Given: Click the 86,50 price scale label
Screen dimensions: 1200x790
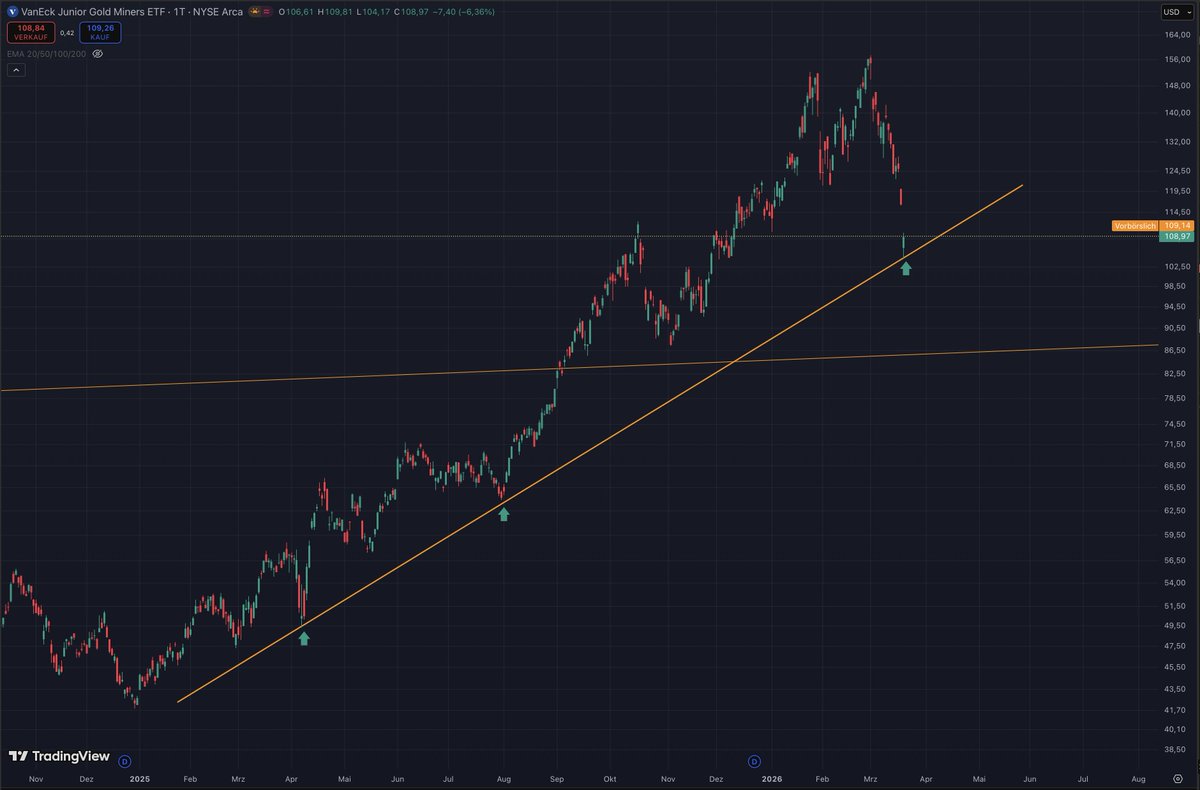Looking at the screenshot, I should [1174, 350].
